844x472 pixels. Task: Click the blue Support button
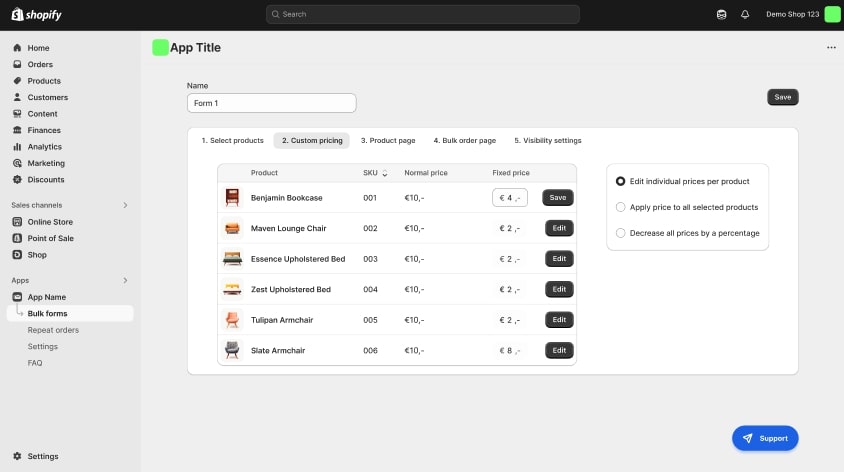coord(765,438)
